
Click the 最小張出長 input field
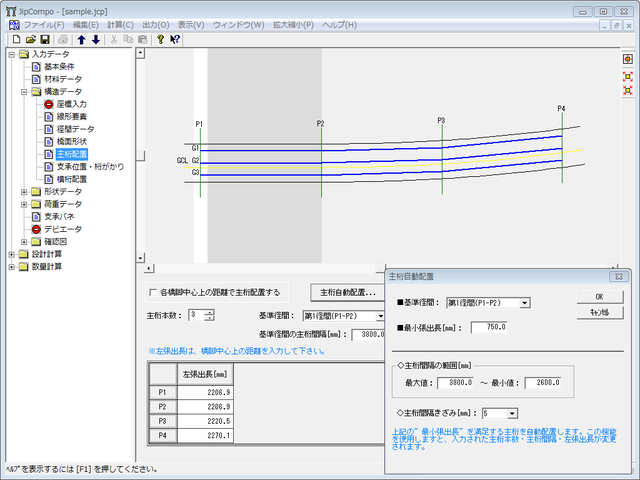(490, 327)
